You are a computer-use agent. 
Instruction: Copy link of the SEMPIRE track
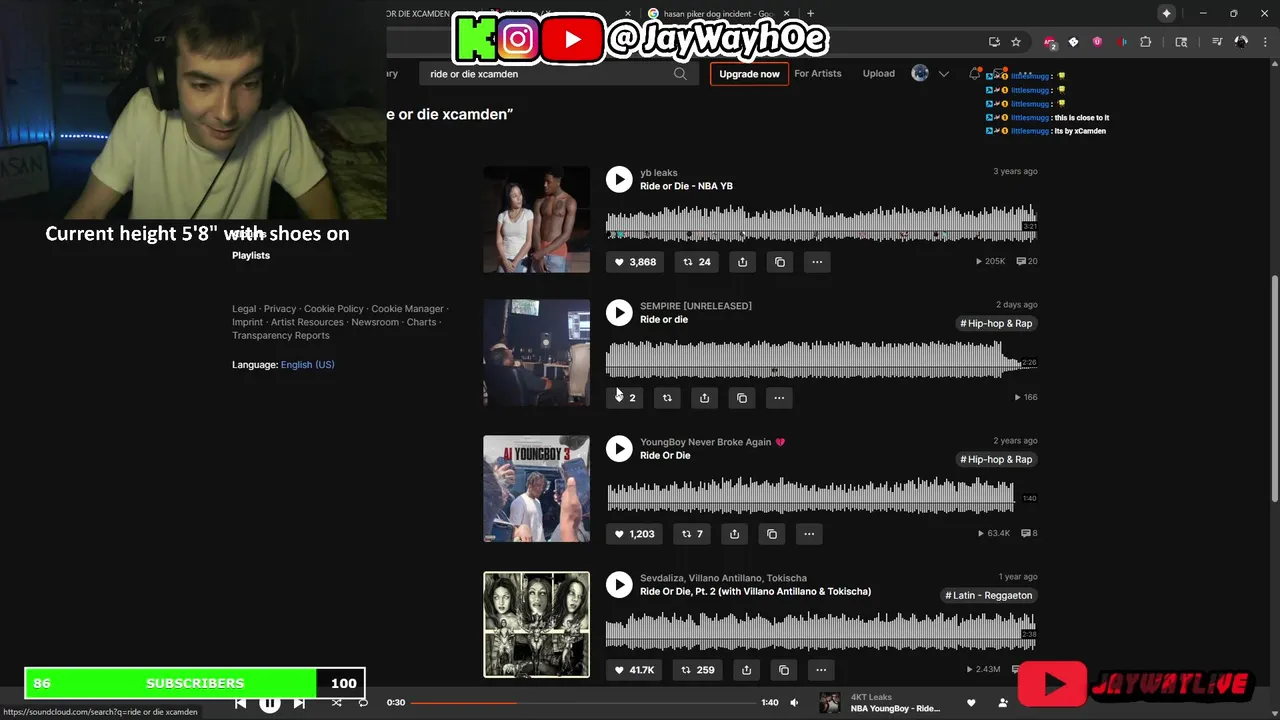(x=742, y=398)
